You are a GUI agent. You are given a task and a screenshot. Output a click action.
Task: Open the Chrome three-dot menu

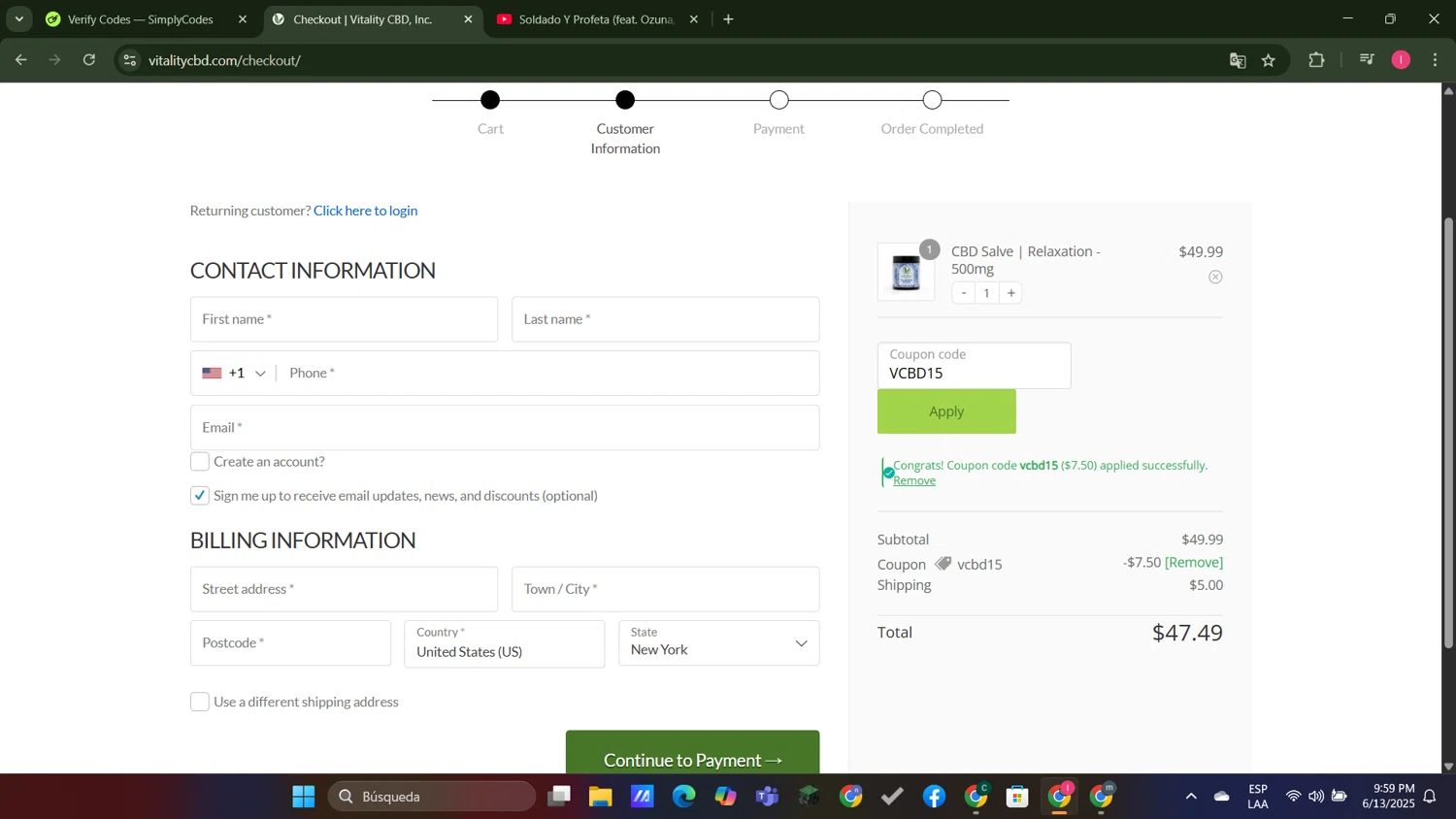point(1436,60)
